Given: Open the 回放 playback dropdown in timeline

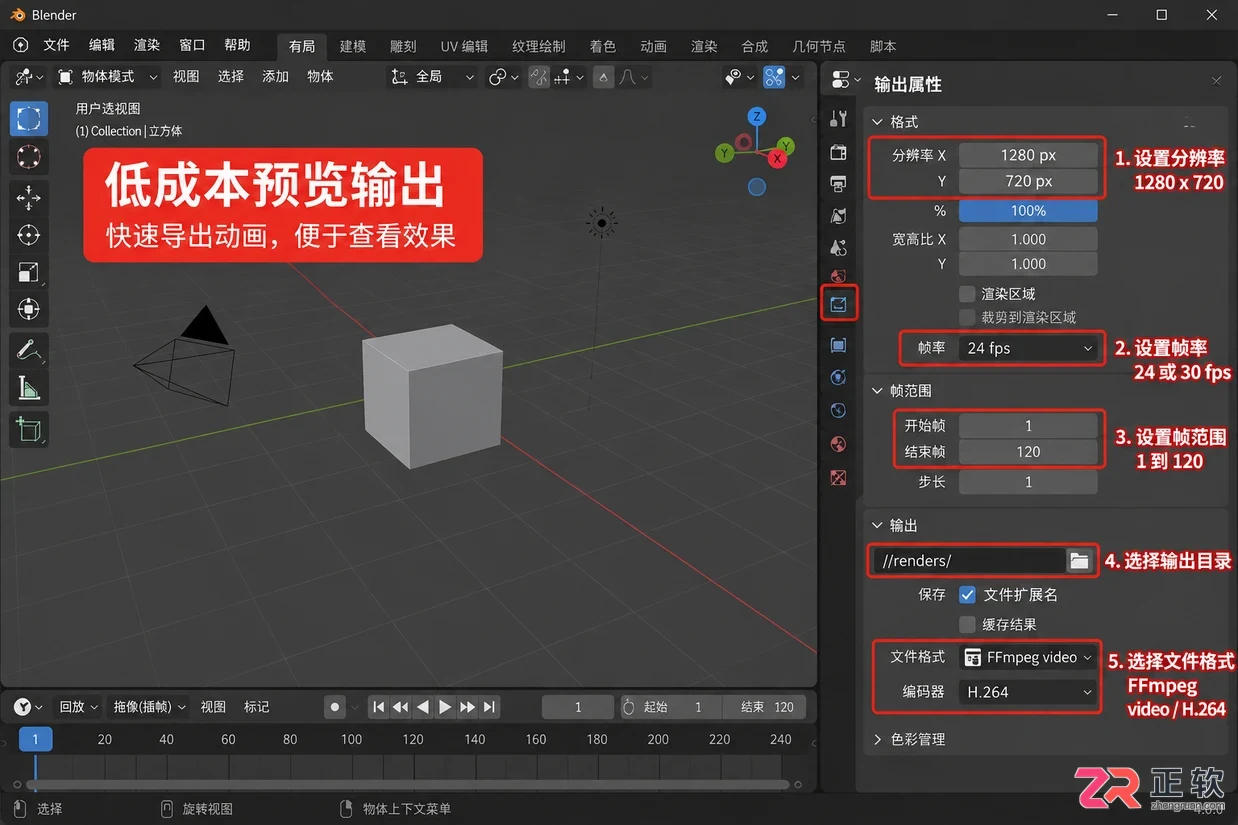Looking at the screenshot, I should [x=78, y=707].
